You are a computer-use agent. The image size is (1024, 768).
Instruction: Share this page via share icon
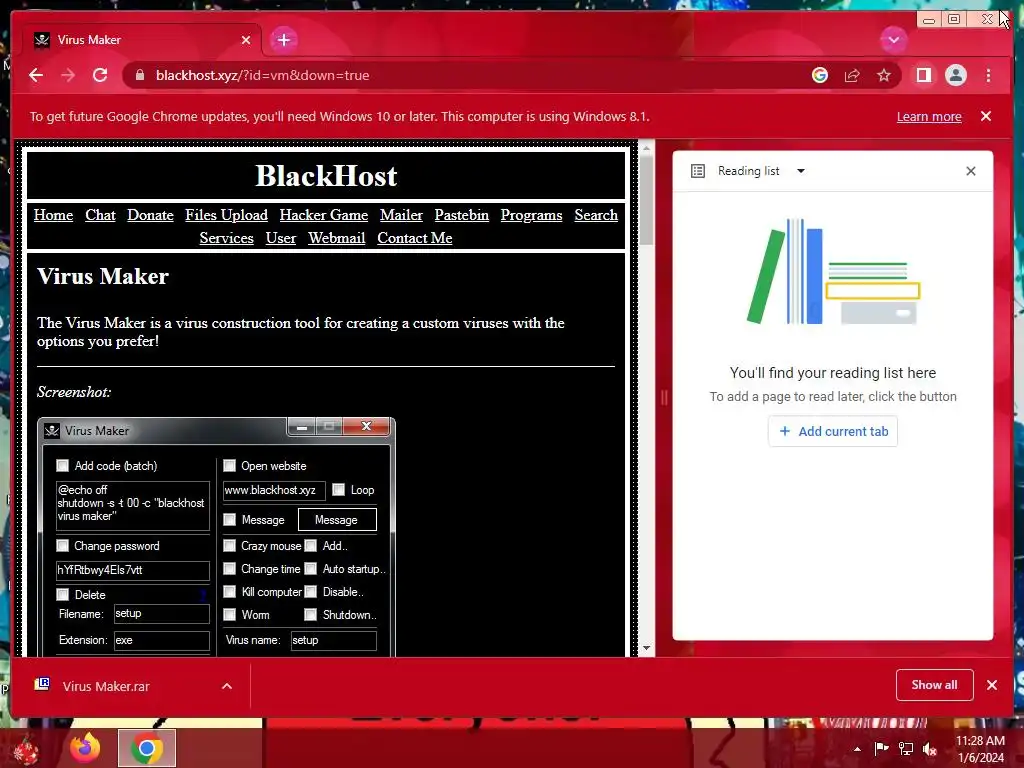click(852, 75)
